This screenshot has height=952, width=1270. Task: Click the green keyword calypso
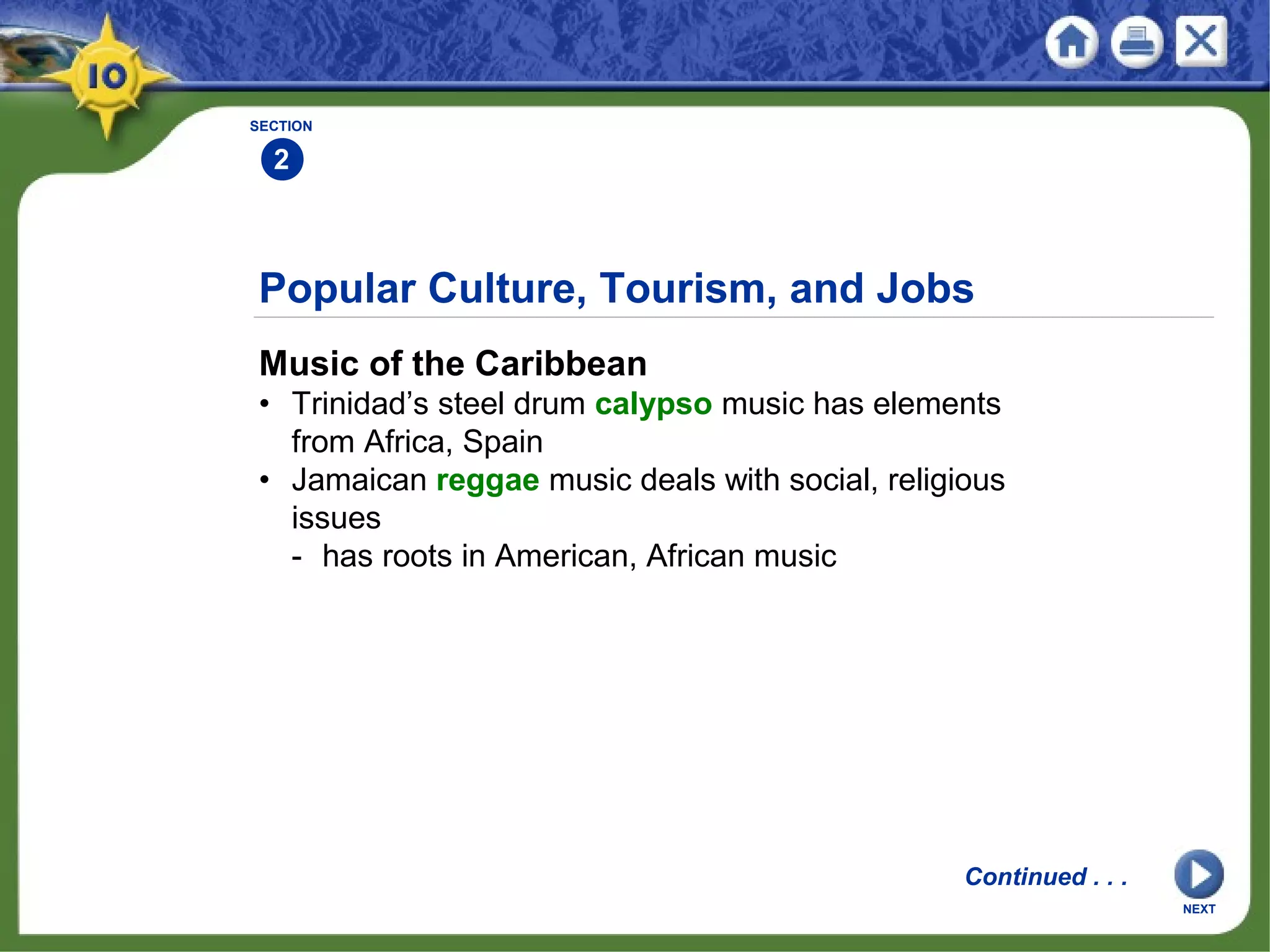tap(654, 405)
